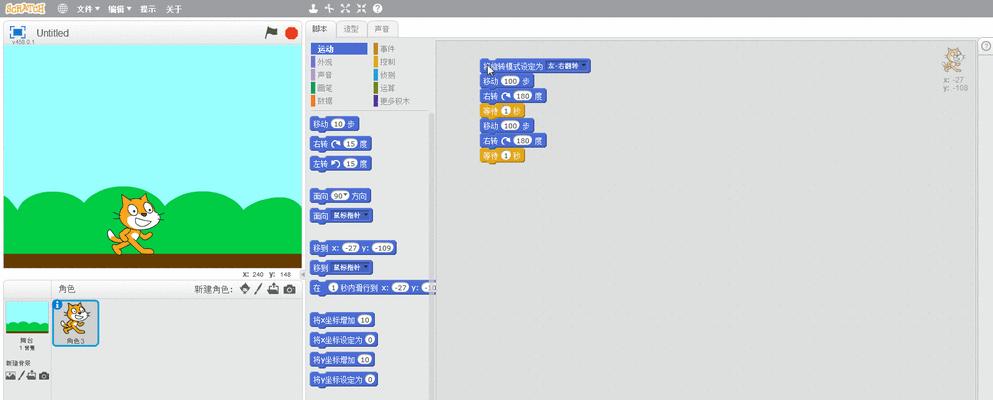Select the 控制 block category
The width and height of the screenshot is (993, 400).
[400, 62]
